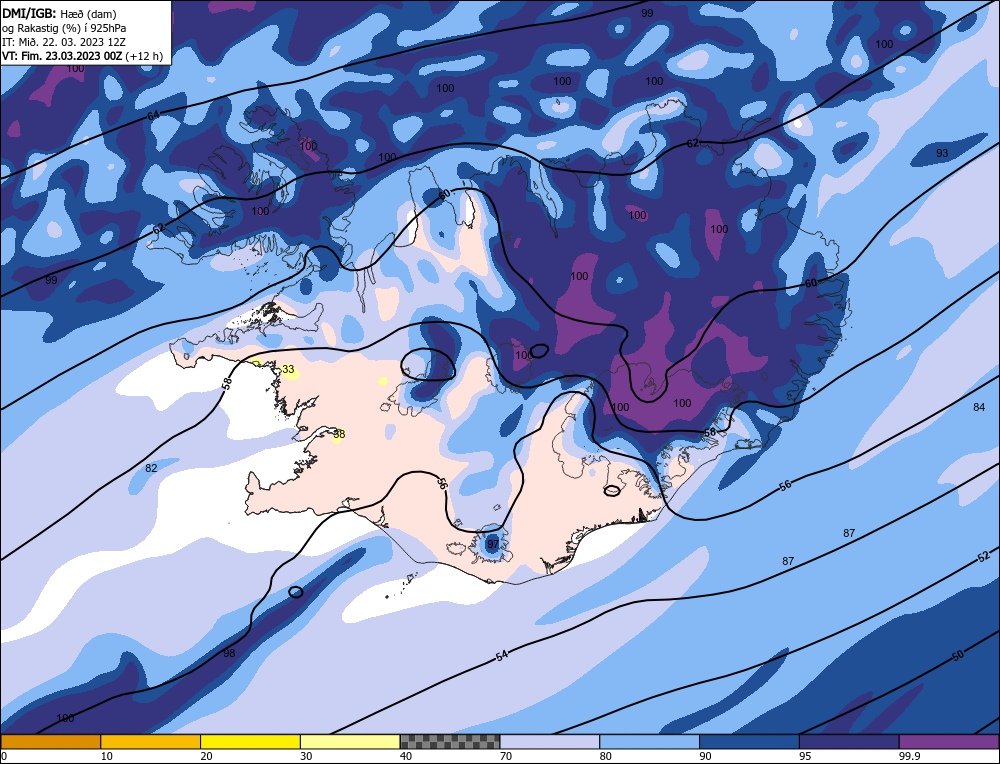This screenshot has width=1000, height=764.
Task: Click the legend tick label '30'
Action: point(306,756)
